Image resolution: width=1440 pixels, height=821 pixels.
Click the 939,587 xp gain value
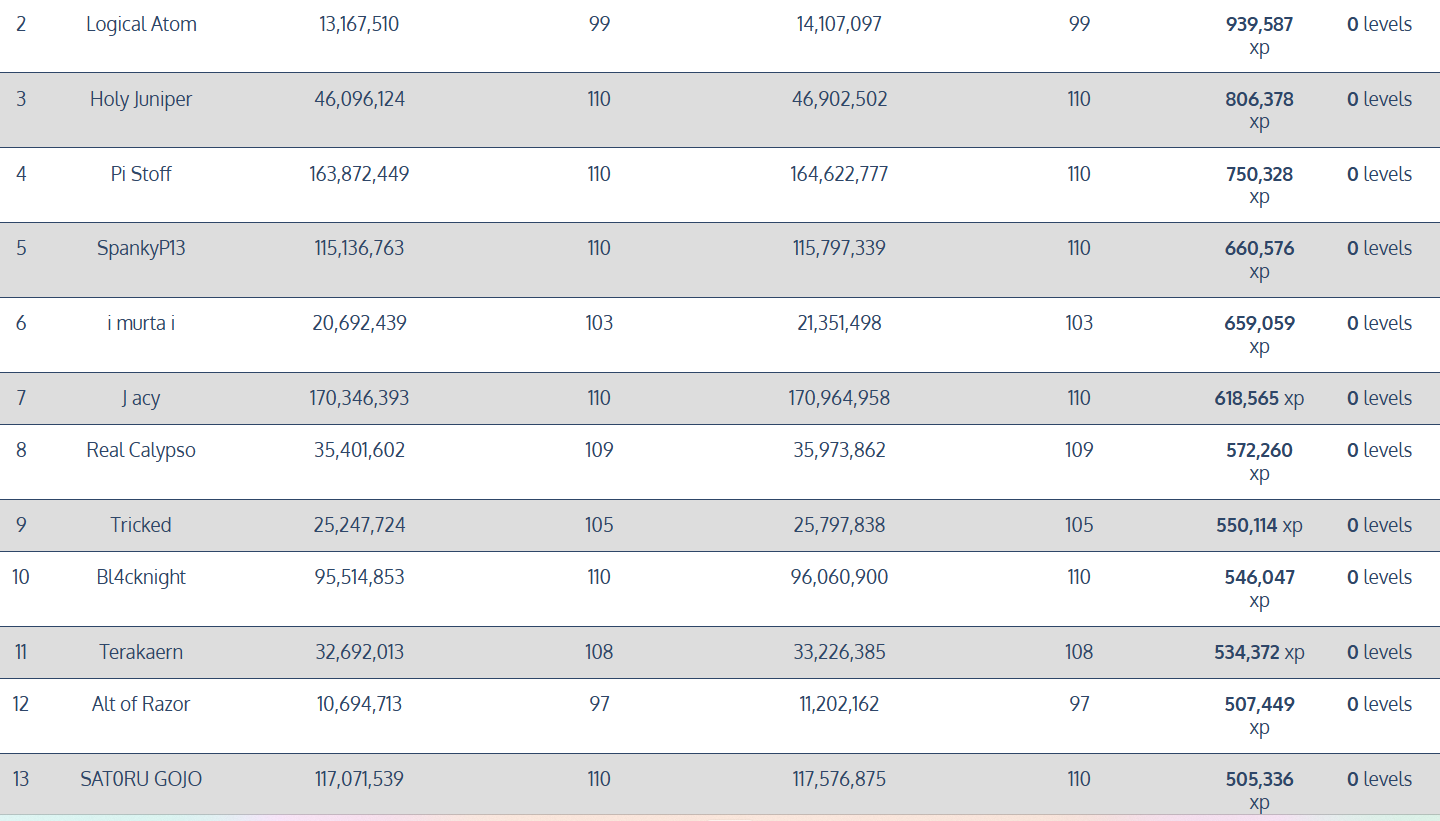1259,25
